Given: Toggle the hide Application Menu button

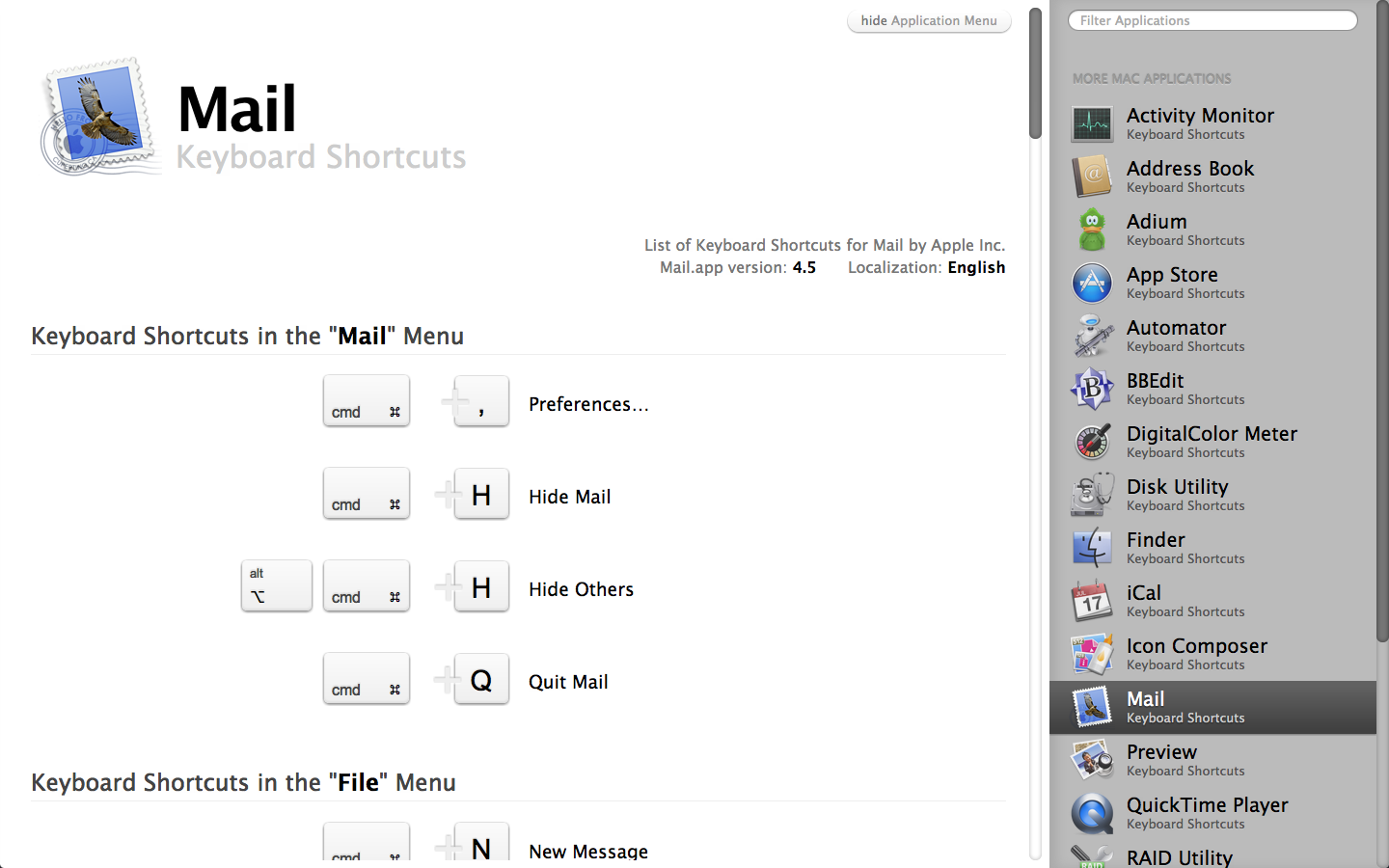Looking at the screenshot, I should click(x=929, y=21).
